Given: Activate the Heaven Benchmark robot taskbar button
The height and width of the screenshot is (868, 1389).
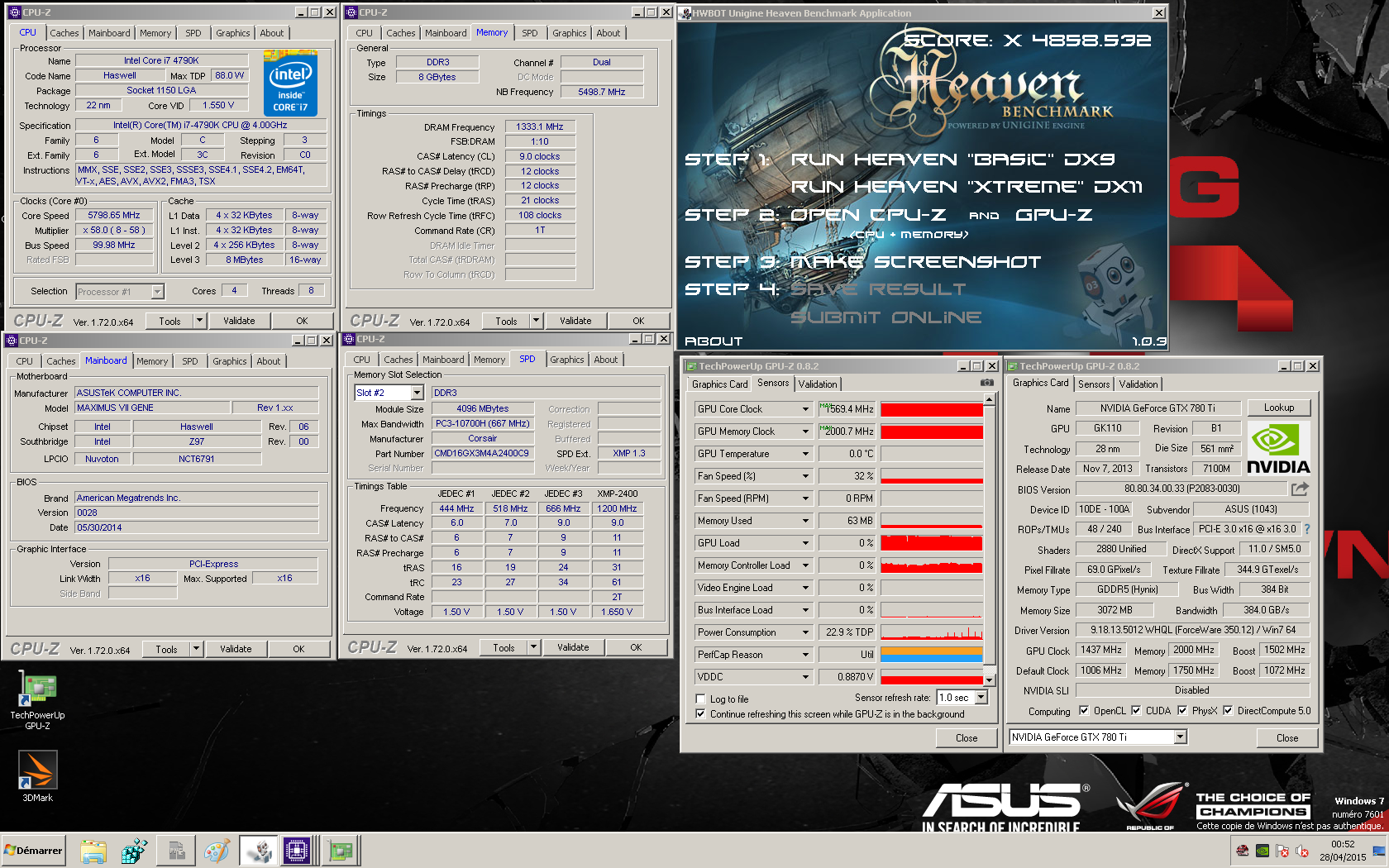Looking at the screenshot, I should [259, 851].
